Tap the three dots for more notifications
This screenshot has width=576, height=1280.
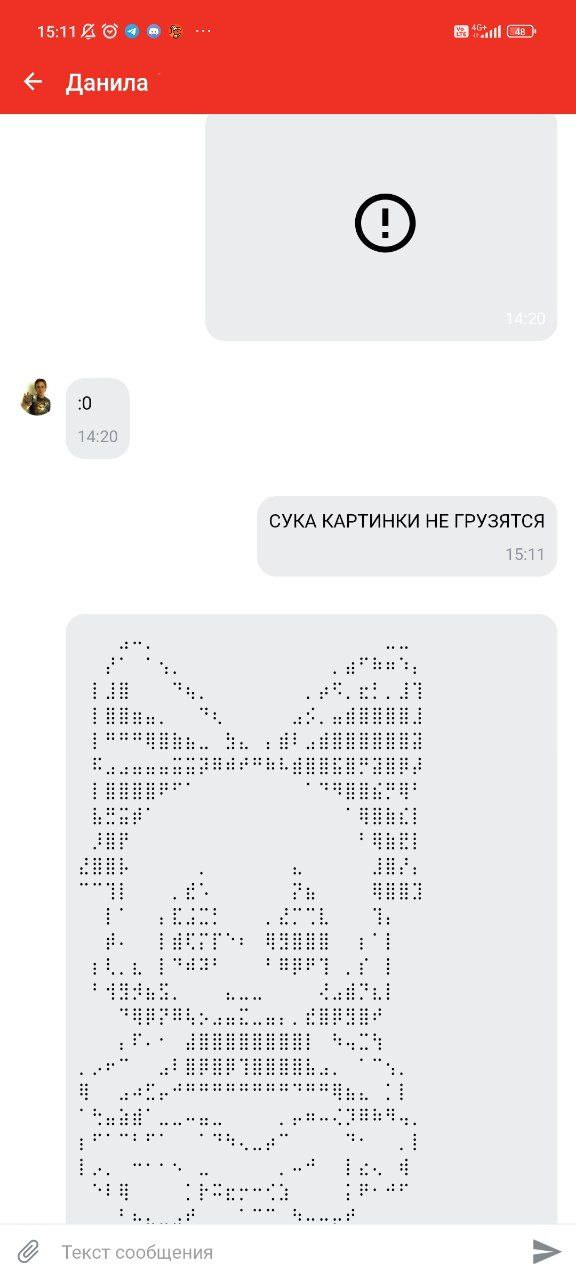pyautogui.click(x=203, y=31)
